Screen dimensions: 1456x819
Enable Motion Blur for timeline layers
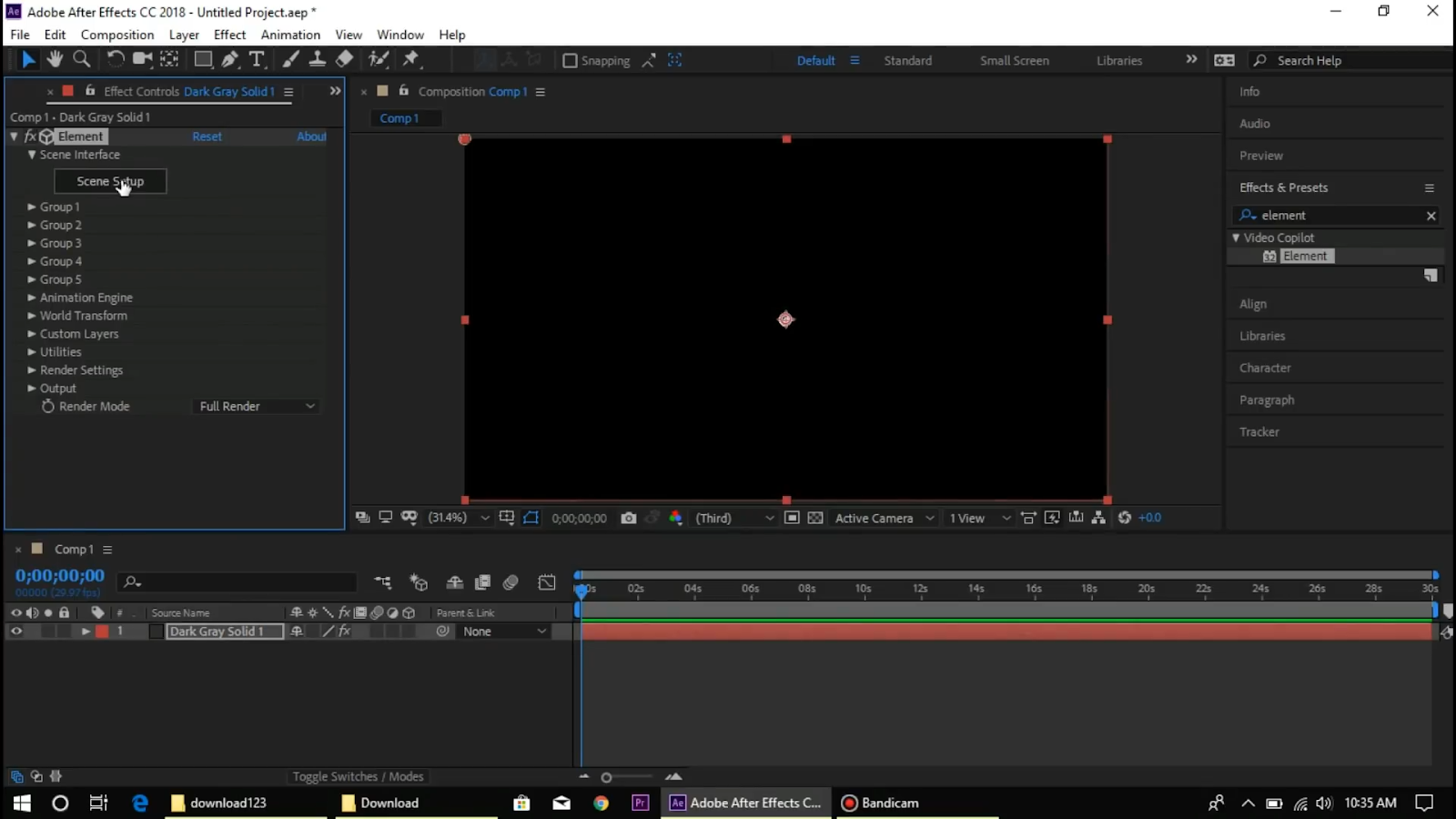(x=511, y=582)
